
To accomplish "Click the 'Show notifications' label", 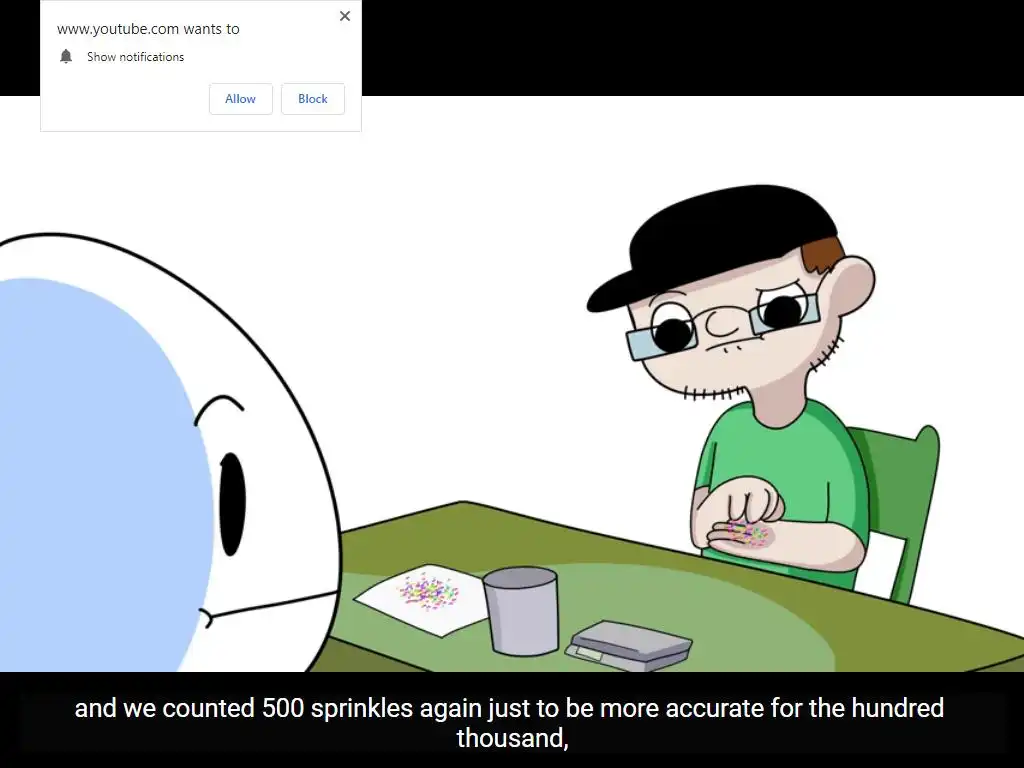I will click(136, 57).
